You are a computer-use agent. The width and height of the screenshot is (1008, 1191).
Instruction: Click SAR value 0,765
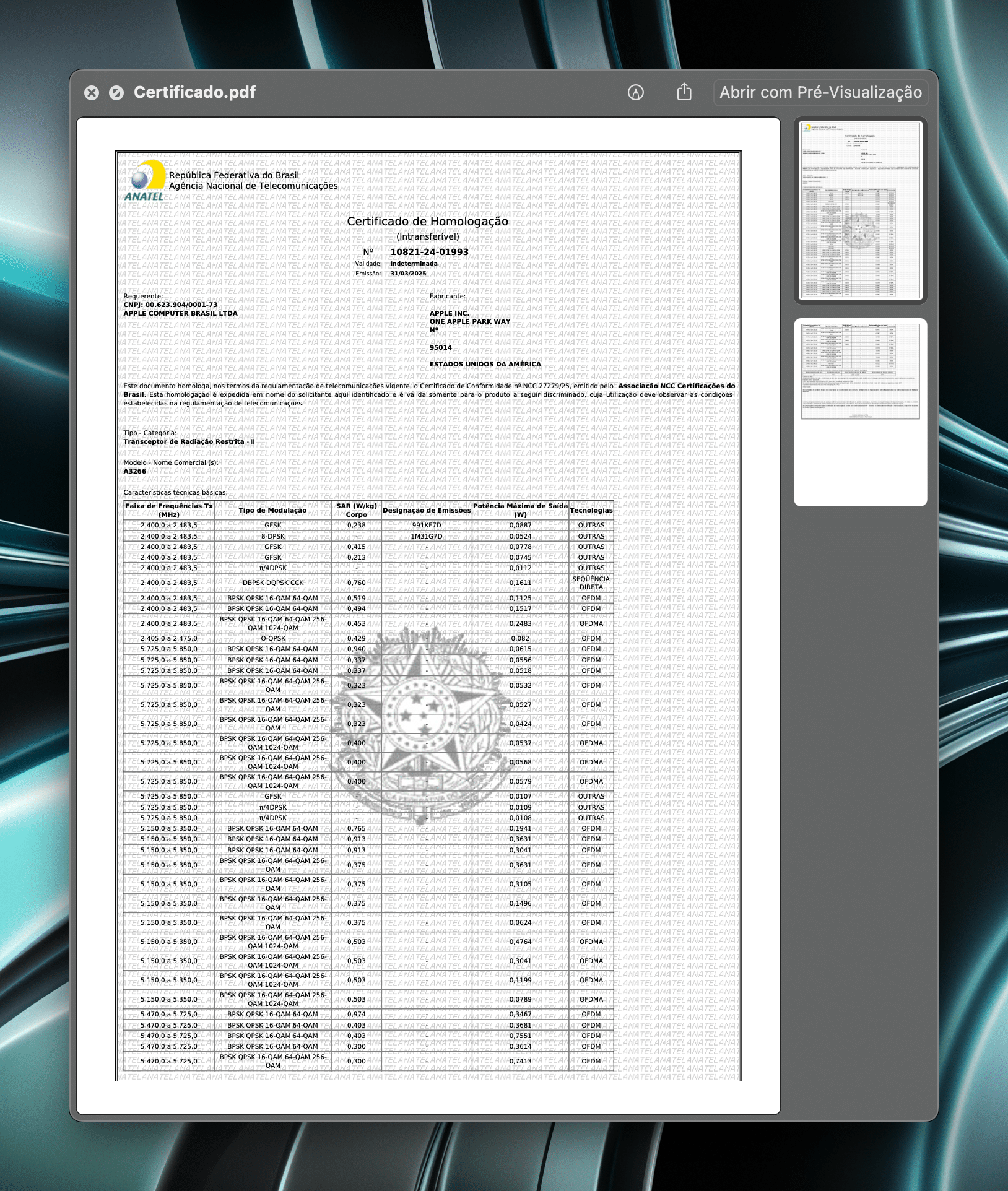tap(357, 828)
